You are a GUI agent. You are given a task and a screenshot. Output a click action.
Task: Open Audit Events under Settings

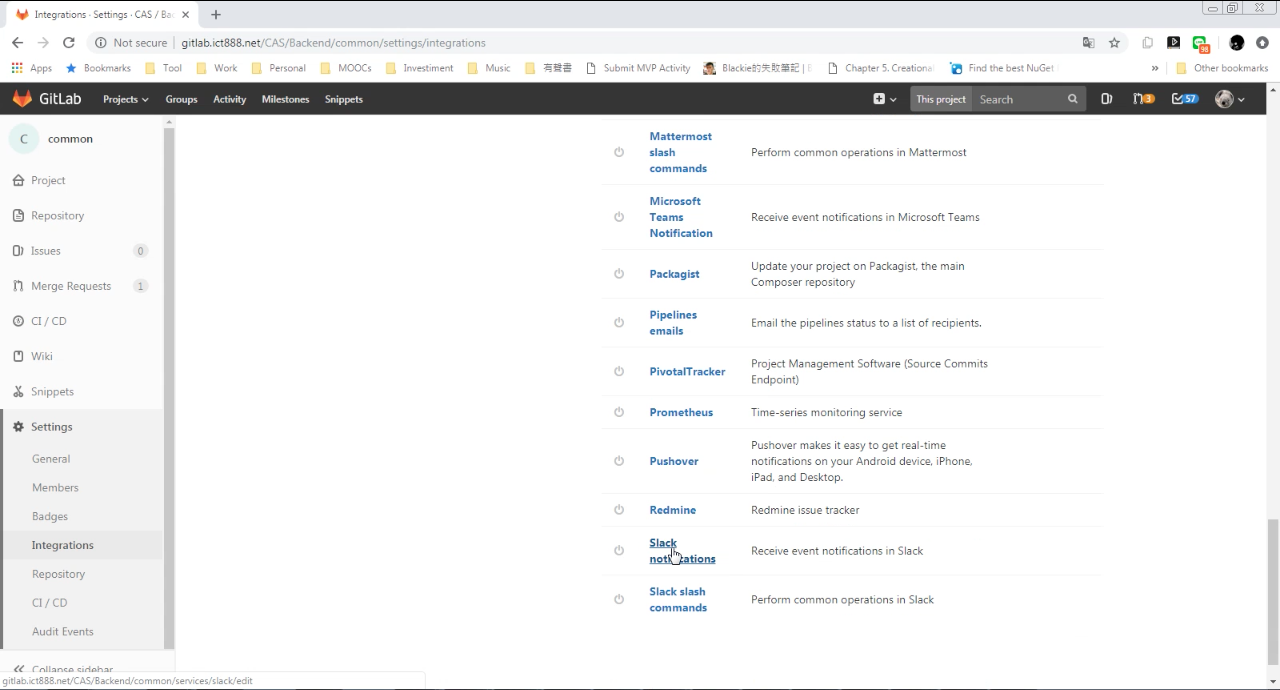click(62, 632)
